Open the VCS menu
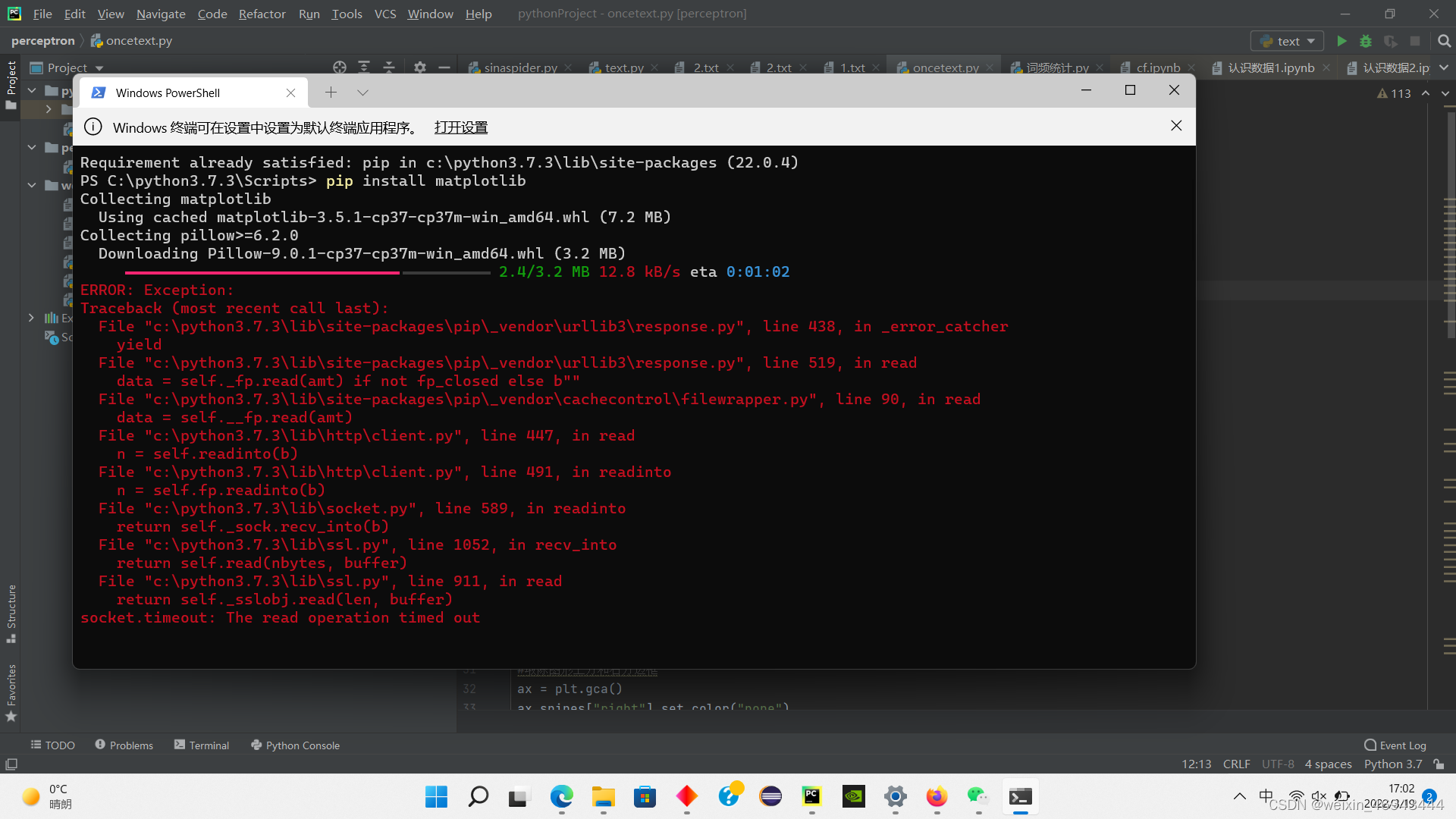The width and height of the screenshot is (1456, 819). click(385, 14)
